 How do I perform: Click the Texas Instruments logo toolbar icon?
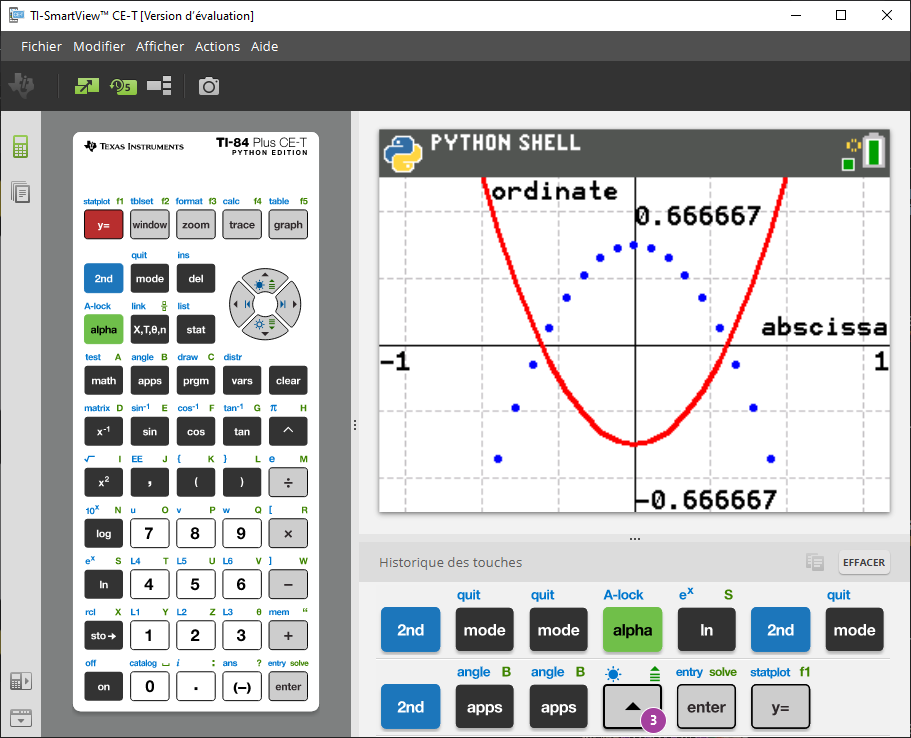(21, 86)
